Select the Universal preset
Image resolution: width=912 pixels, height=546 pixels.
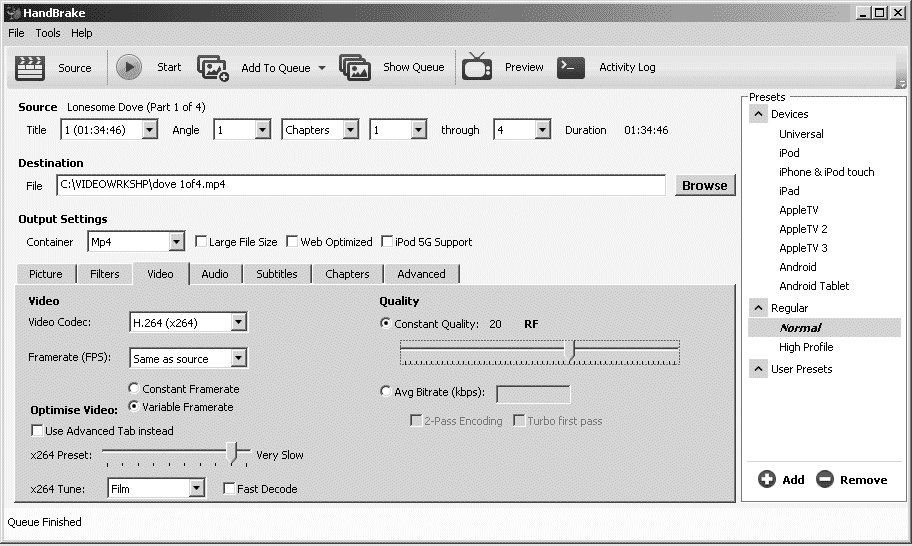click(x=801, y=134)
